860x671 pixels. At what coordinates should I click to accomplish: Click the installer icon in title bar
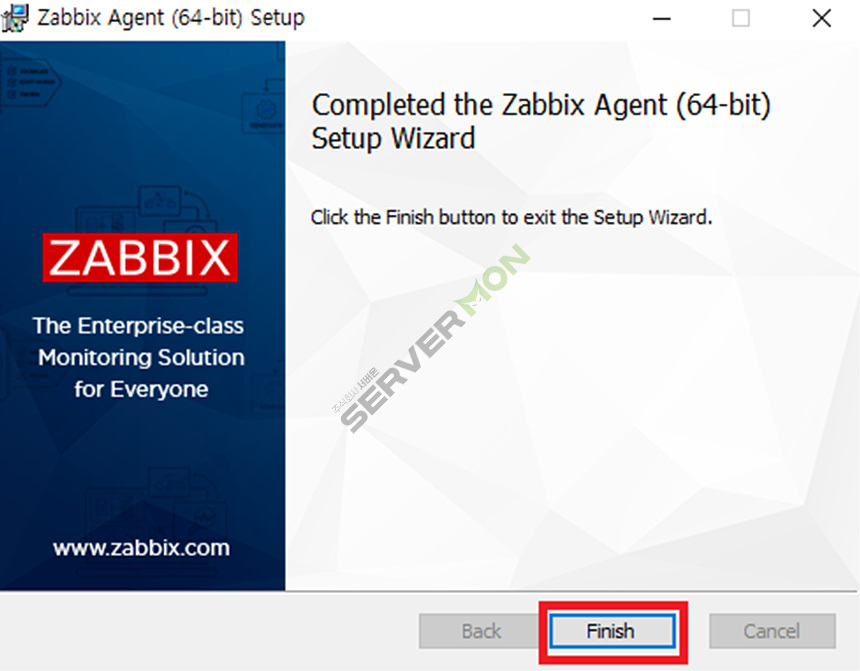15,18
